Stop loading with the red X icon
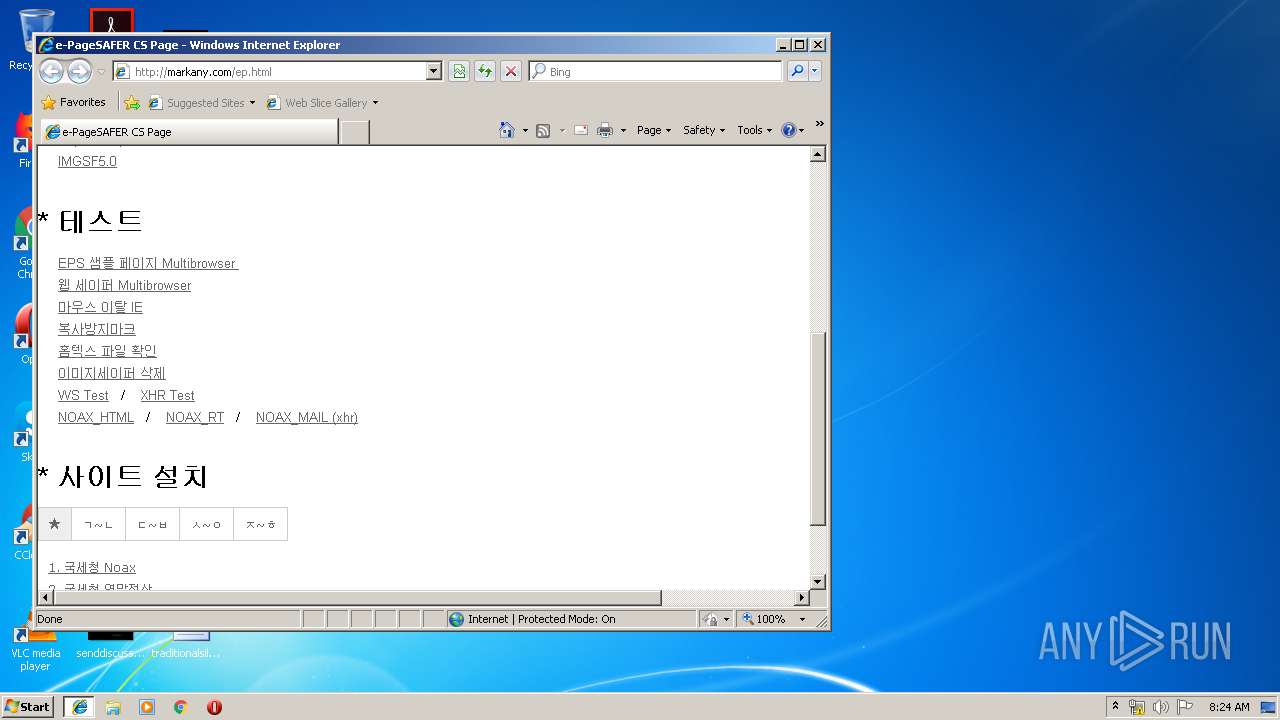 pyautogui.click(x=511, y=72)
